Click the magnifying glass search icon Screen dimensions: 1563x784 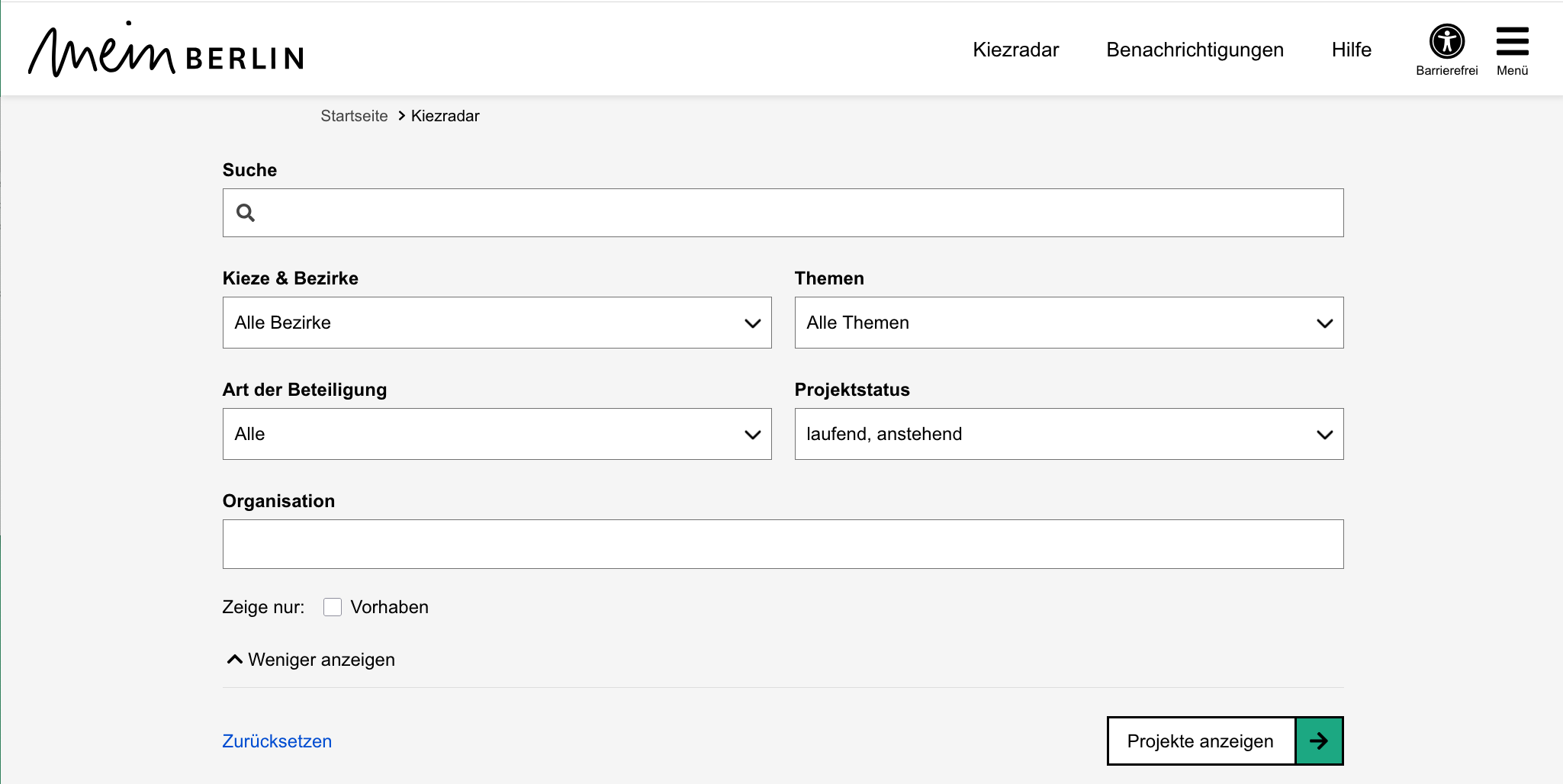pyautogui.click(x=246, y=213)
